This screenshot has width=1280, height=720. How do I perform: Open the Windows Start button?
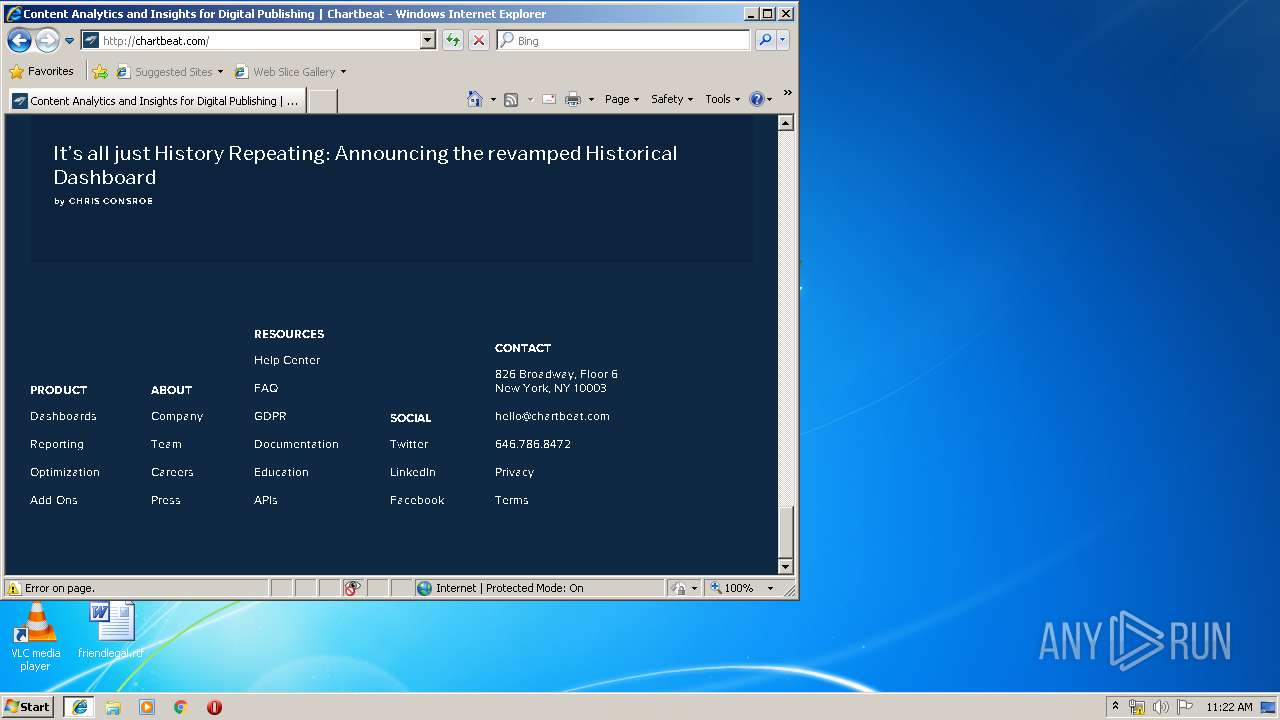28,706
